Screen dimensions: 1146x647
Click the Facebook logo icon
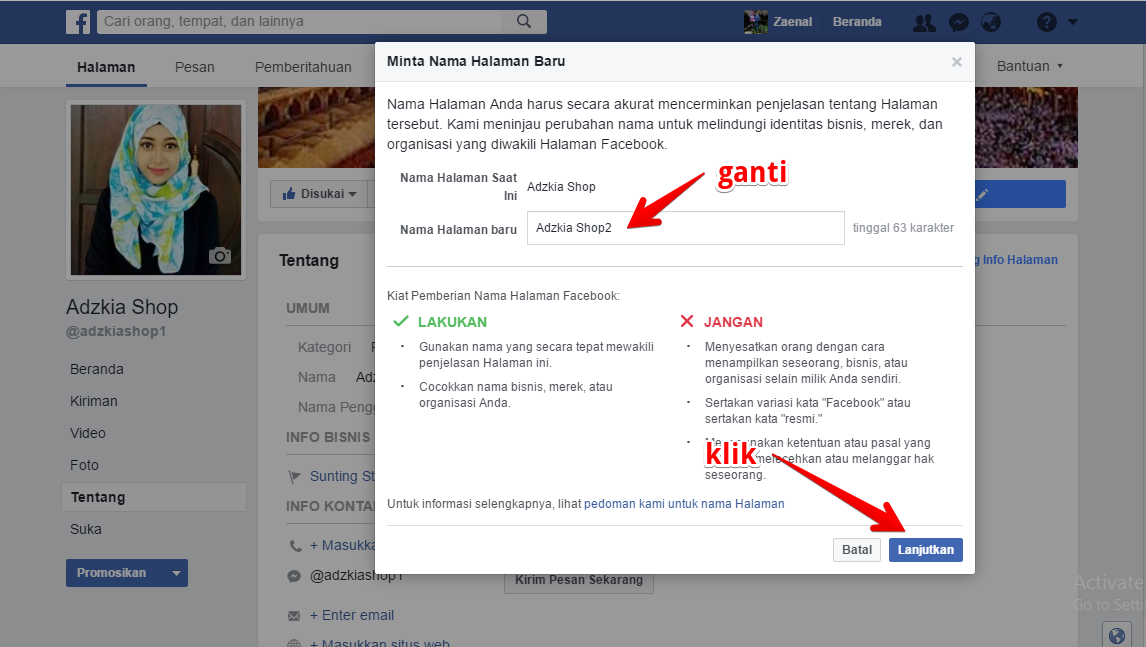point(78,22)
